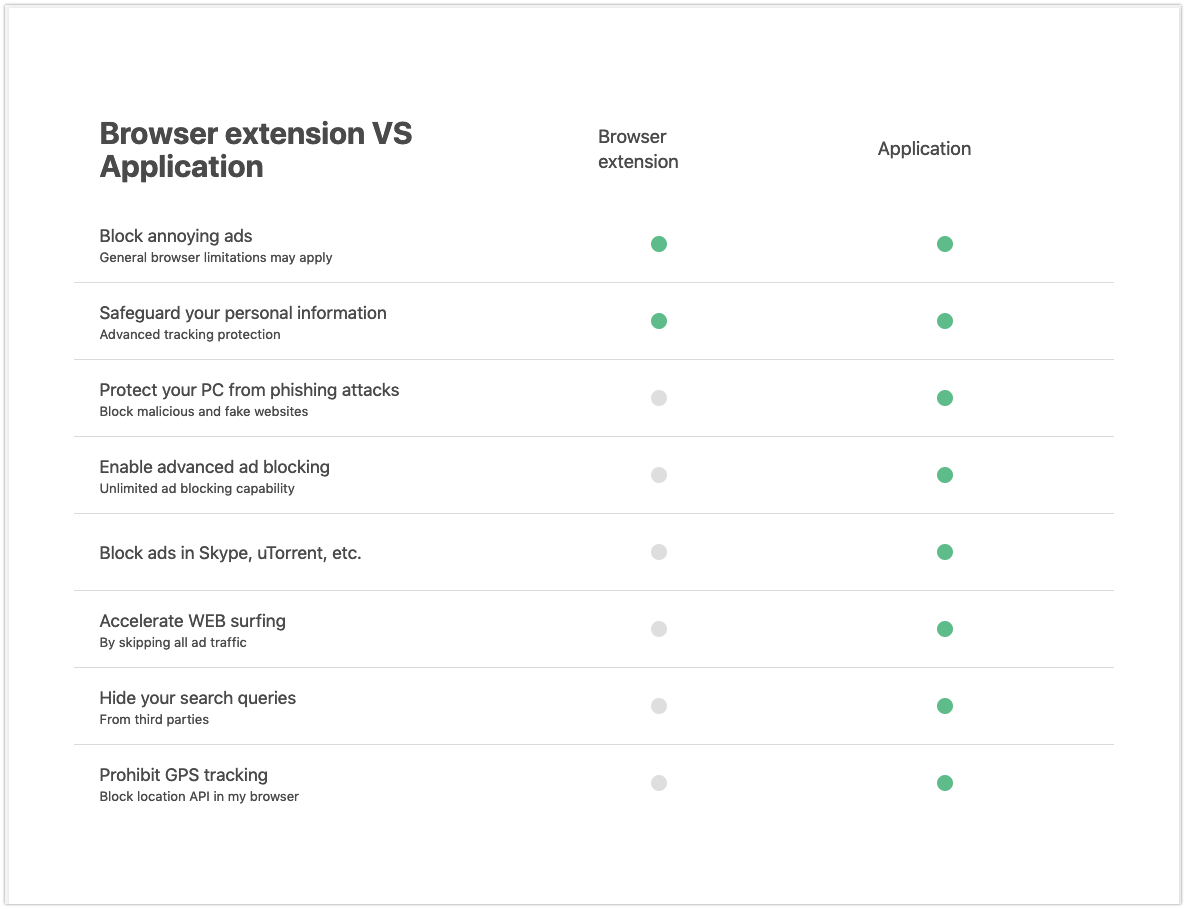Image resolution: width=1186 pixels, height=909 pixels.
Task: Click Block ads in Skype, uTorrent, etc. text
Action: (230, 553)
